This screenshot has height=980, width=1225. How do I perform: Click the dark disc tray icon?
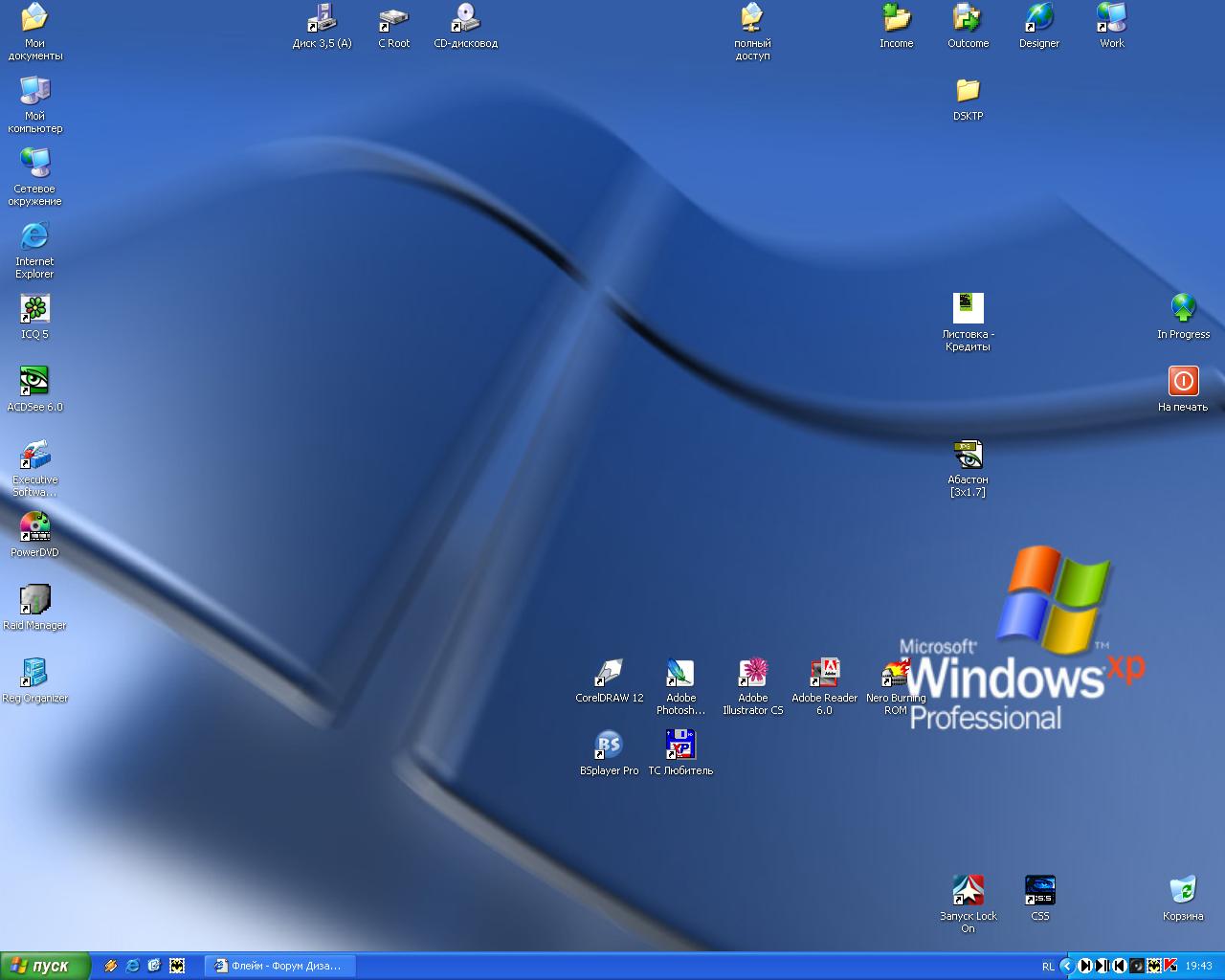pos(1137,966)
